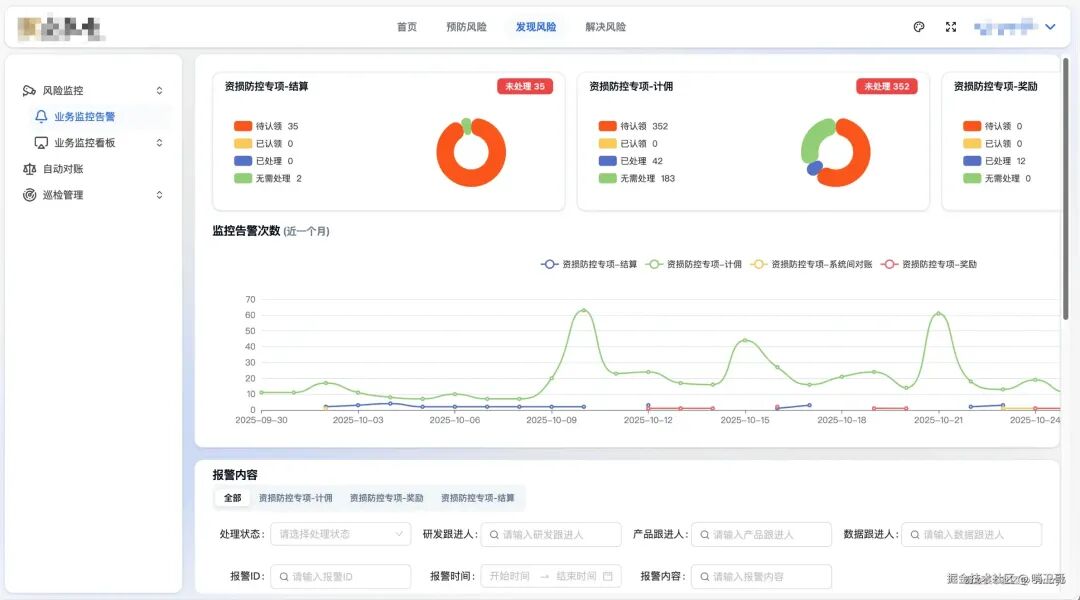This screenshot has height=600, width=1080.
Task: Click the 首页 navigation link
Action: pos(406,27)
